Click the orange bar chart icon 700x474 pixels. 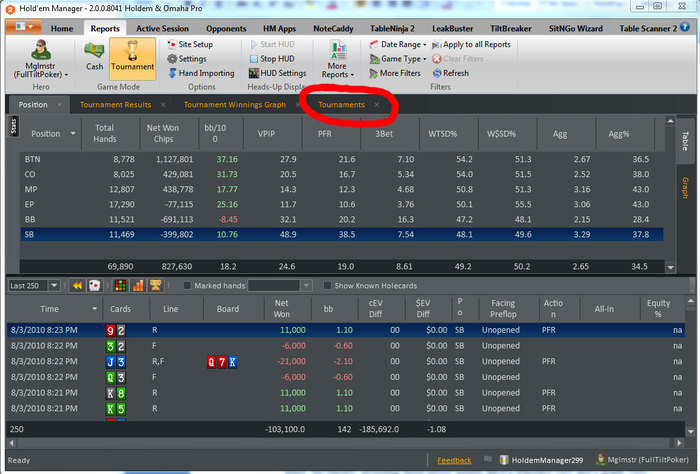(x=138, y=286)
